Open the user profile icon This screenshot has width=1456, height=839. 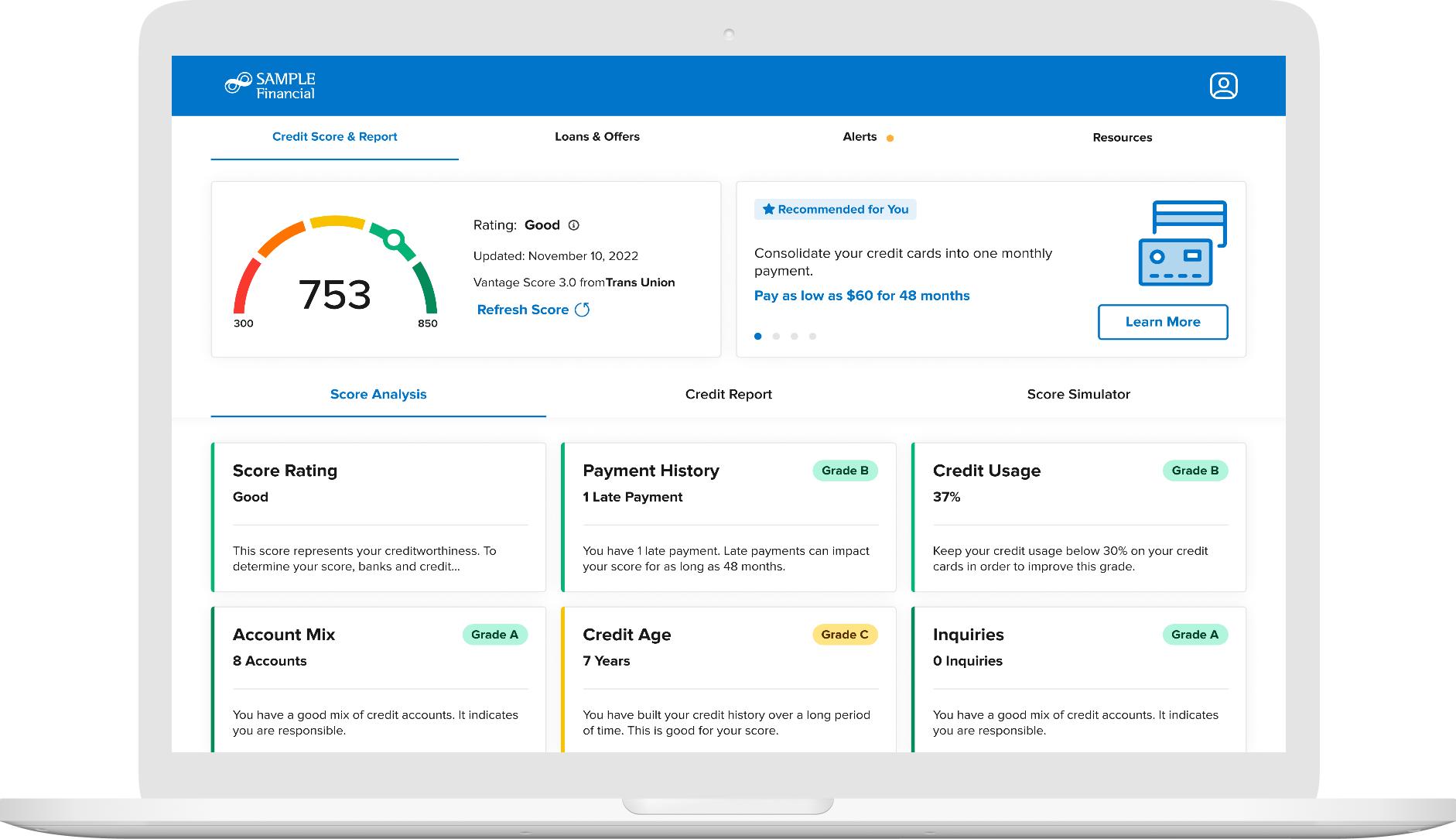coord(1223,85)
